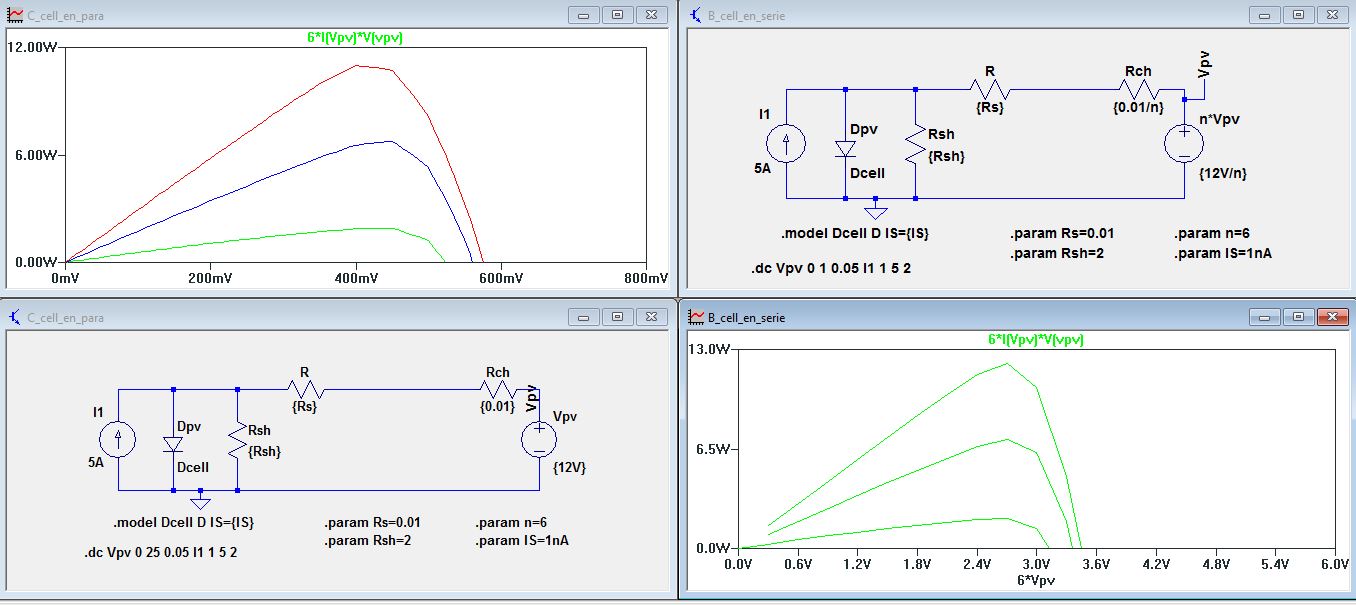
Task: Click .param Rs=0.01 in C_cell_en_para schematic
Action: click(373, 522)
